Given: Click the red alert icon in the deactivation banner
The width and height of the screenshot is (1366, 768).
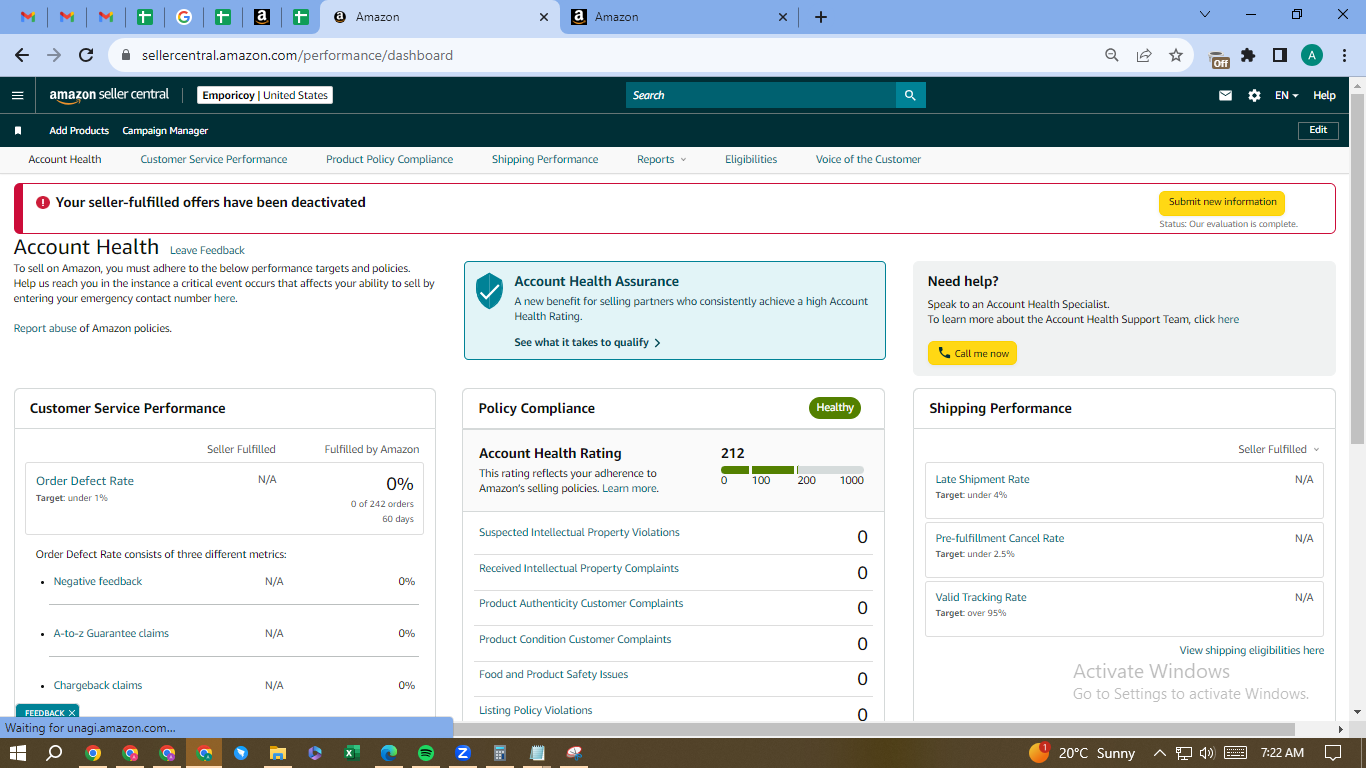Looking at the screenshot, I should point(43,202).
